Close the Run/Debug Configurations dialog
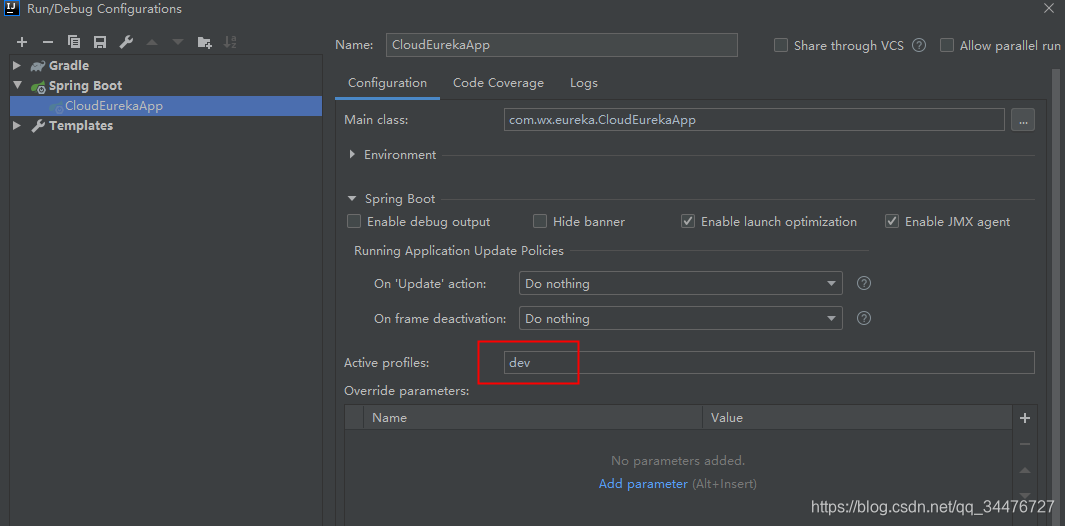Image resolution: width=1065 pixels, height=526 pixels. (x=1049, y=8)
